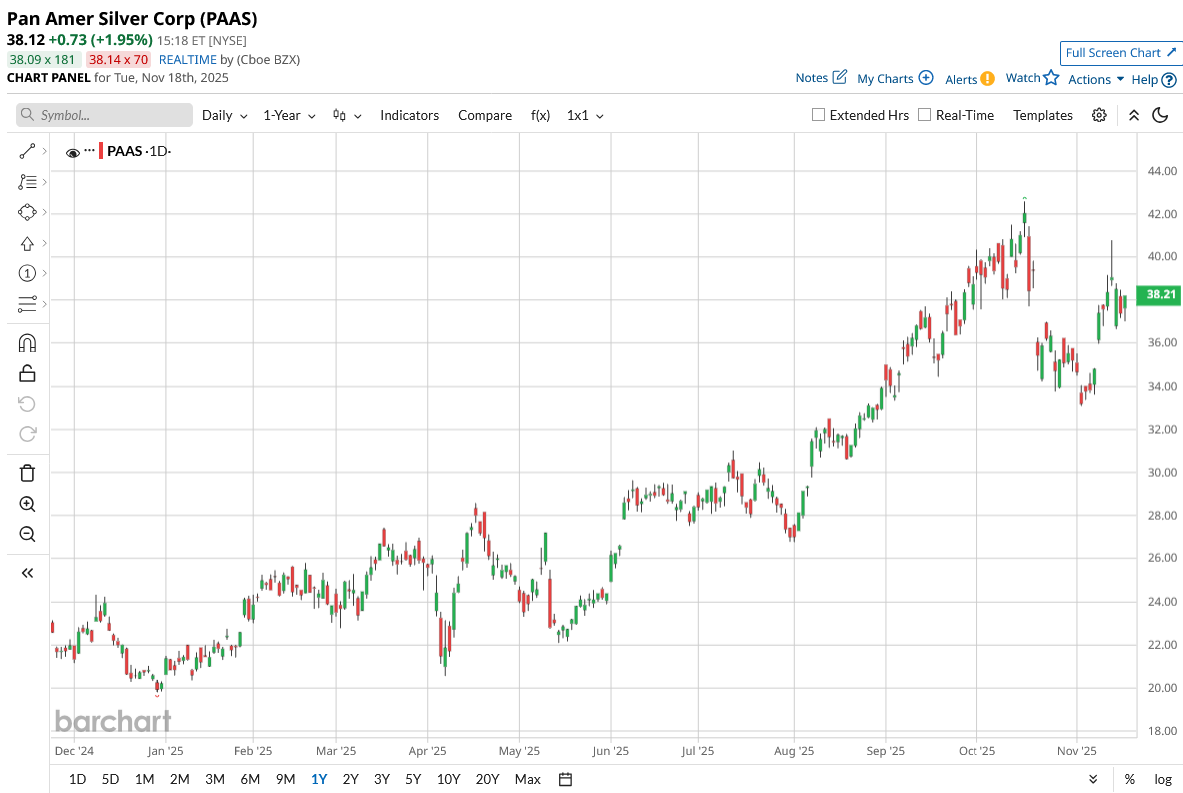Toggle PAAS series visibility eye
Image resolution: width=1183 pixels, height=793 pixels.
pos(72,153)
